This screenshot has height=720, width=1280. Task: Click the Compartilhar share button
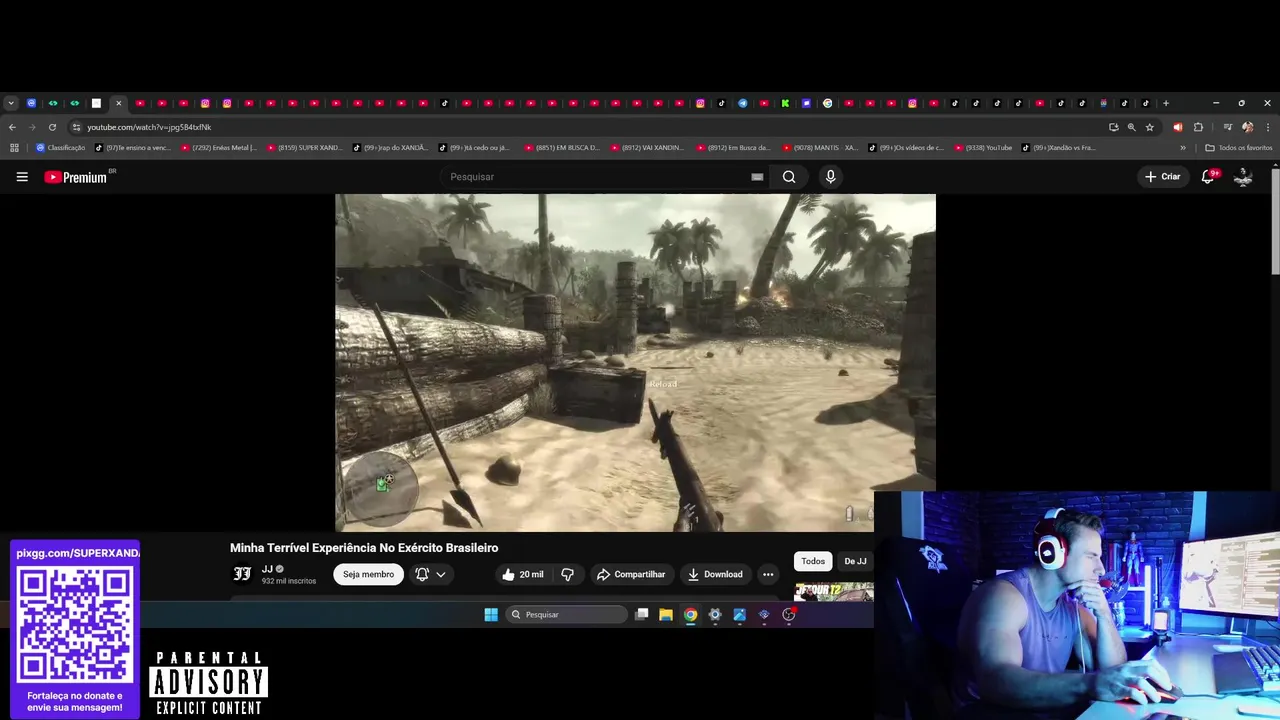point(631,574)
